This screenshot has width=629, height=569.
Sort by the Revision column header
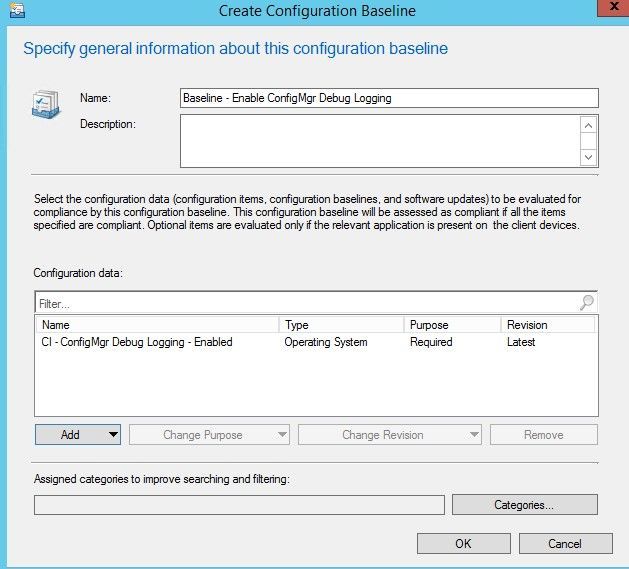548,325
